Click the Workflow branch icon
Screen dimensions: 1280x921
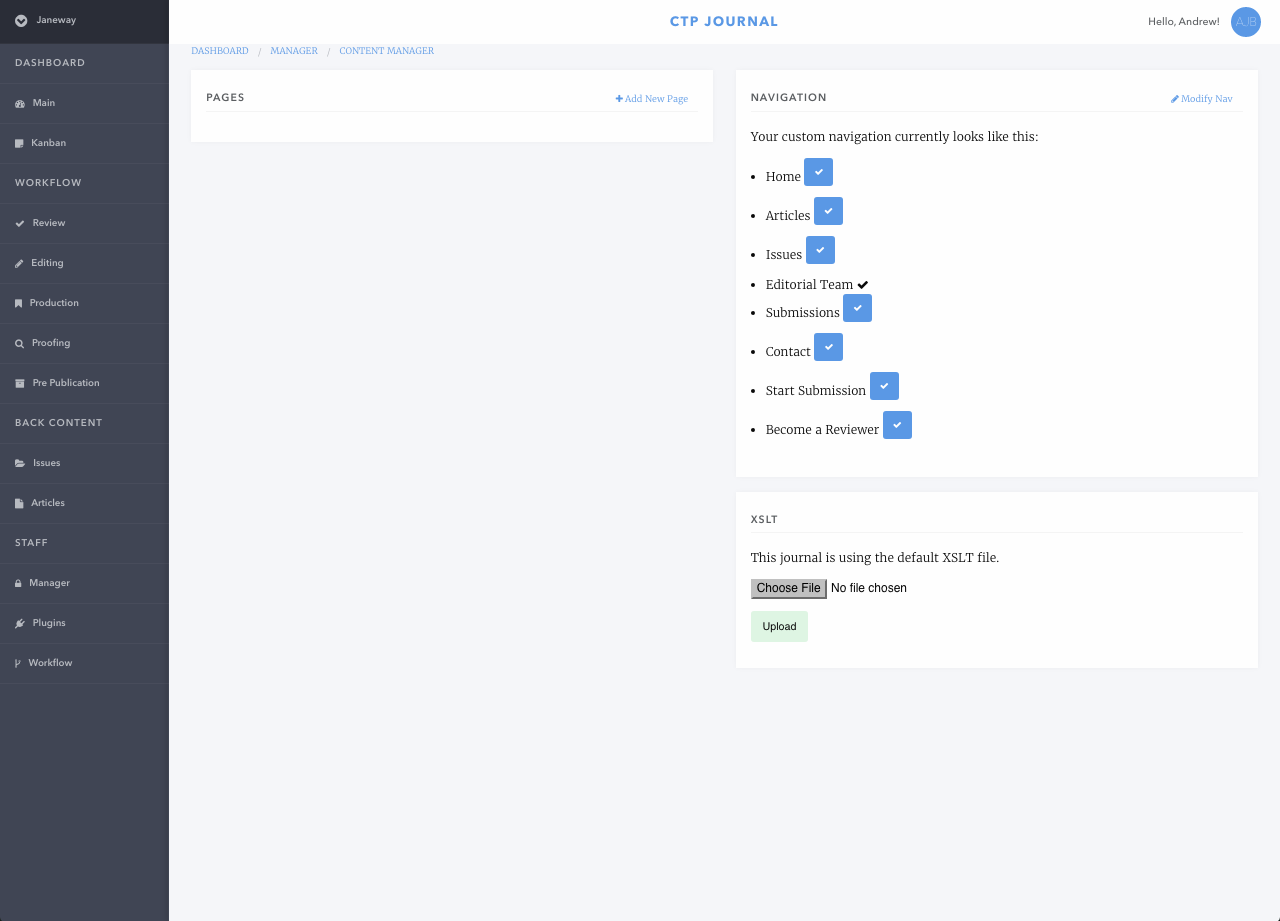pos(18,663)
